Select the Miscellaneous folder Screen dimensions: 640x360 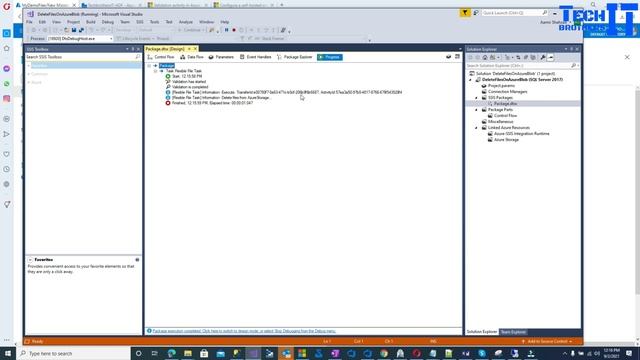pyautogui.click(x=500, y=122)
